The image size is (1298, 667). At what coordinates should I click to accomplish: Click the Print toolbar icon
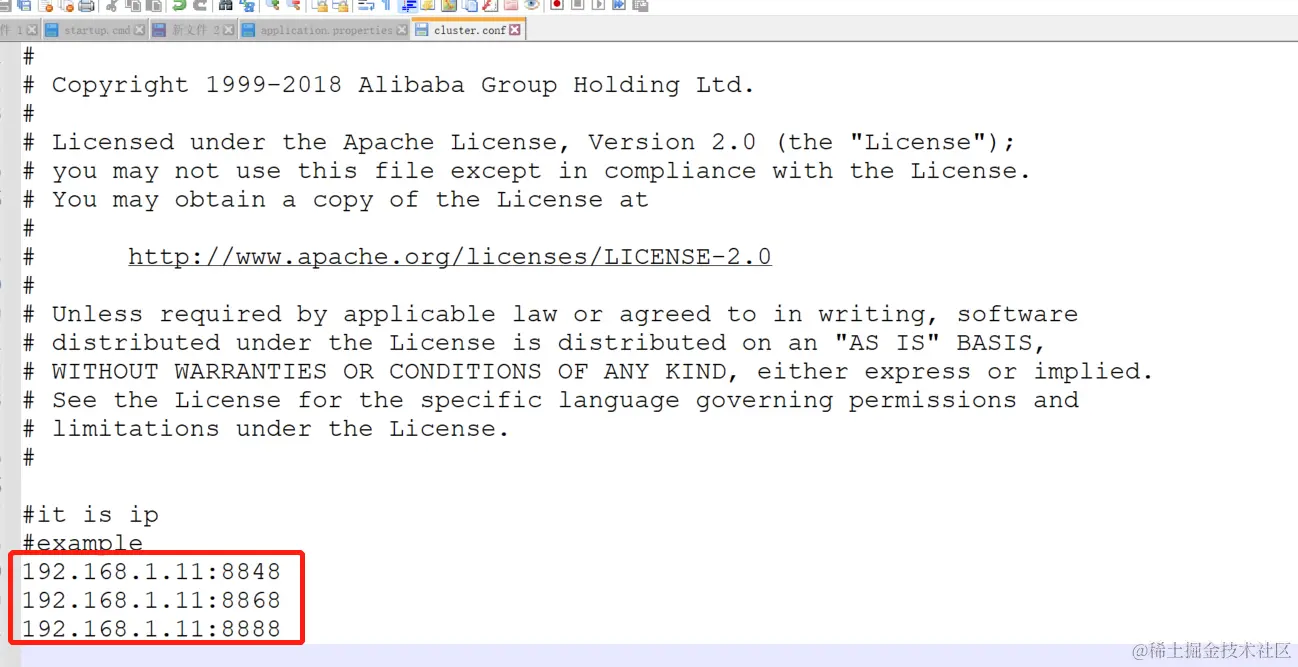85,5
